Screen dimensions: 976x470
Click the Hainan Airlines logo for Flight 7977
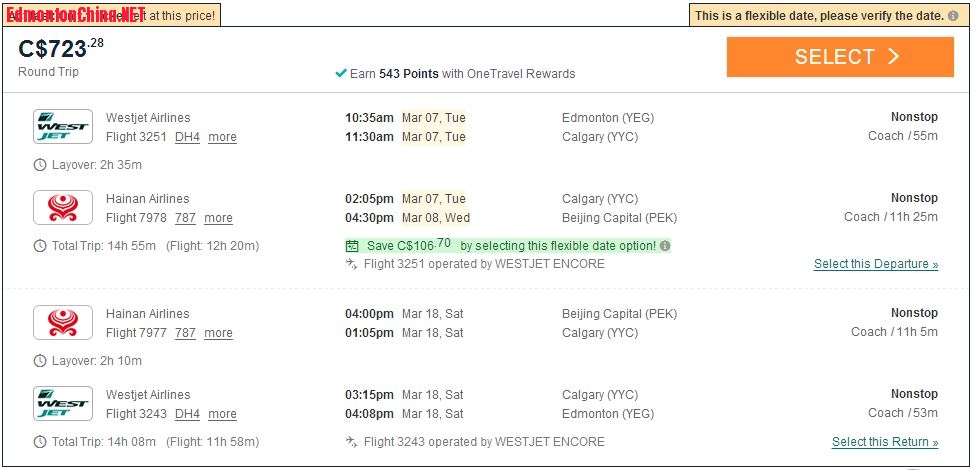coord(62,323)
